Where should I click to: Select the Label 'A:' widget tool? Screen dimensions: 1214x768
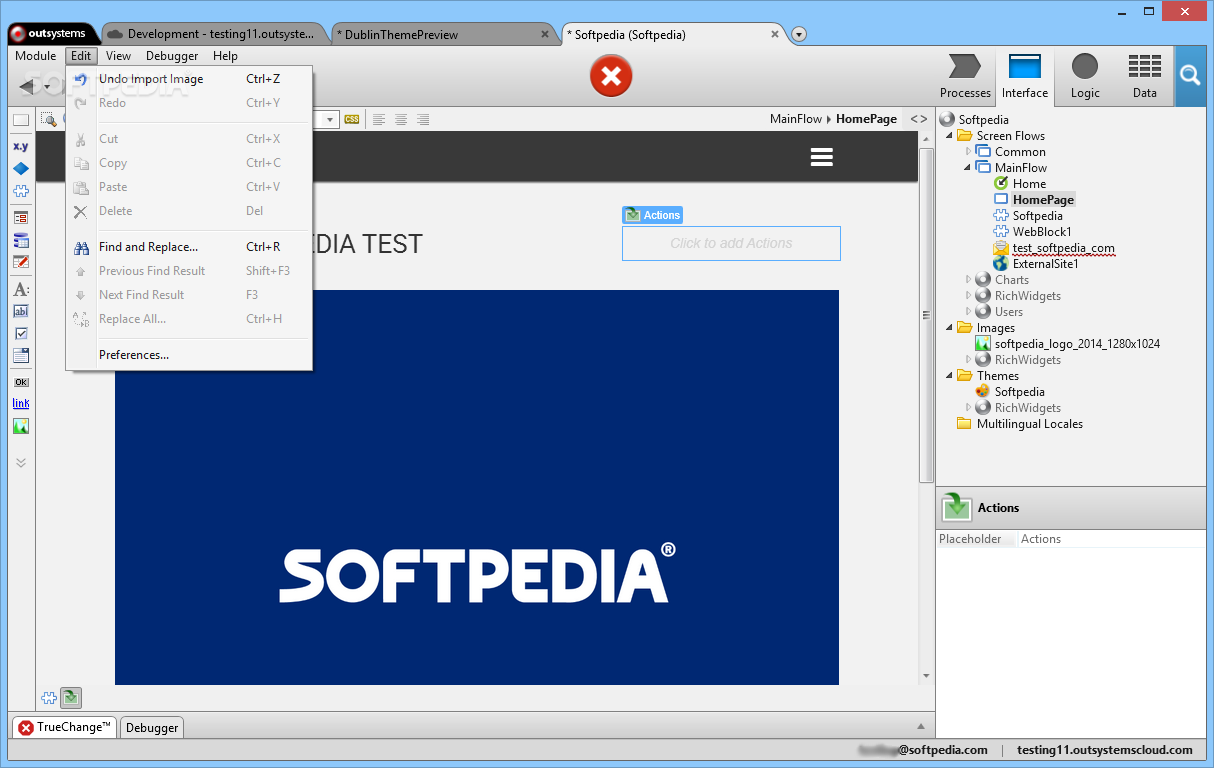coord(21,289)
